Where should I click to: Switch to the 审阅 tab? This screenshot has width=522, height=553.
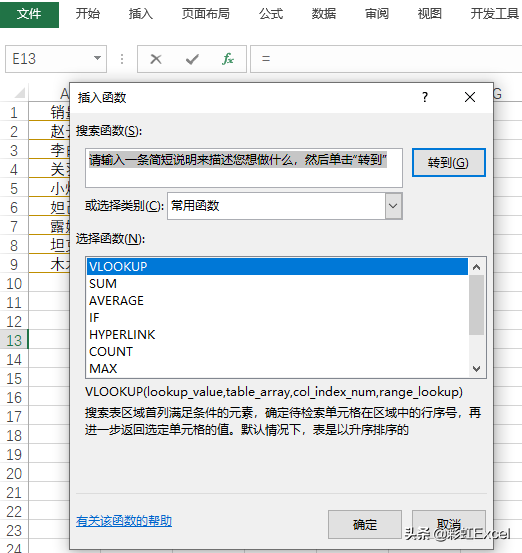pyautogui.click(x=377, y=14)
